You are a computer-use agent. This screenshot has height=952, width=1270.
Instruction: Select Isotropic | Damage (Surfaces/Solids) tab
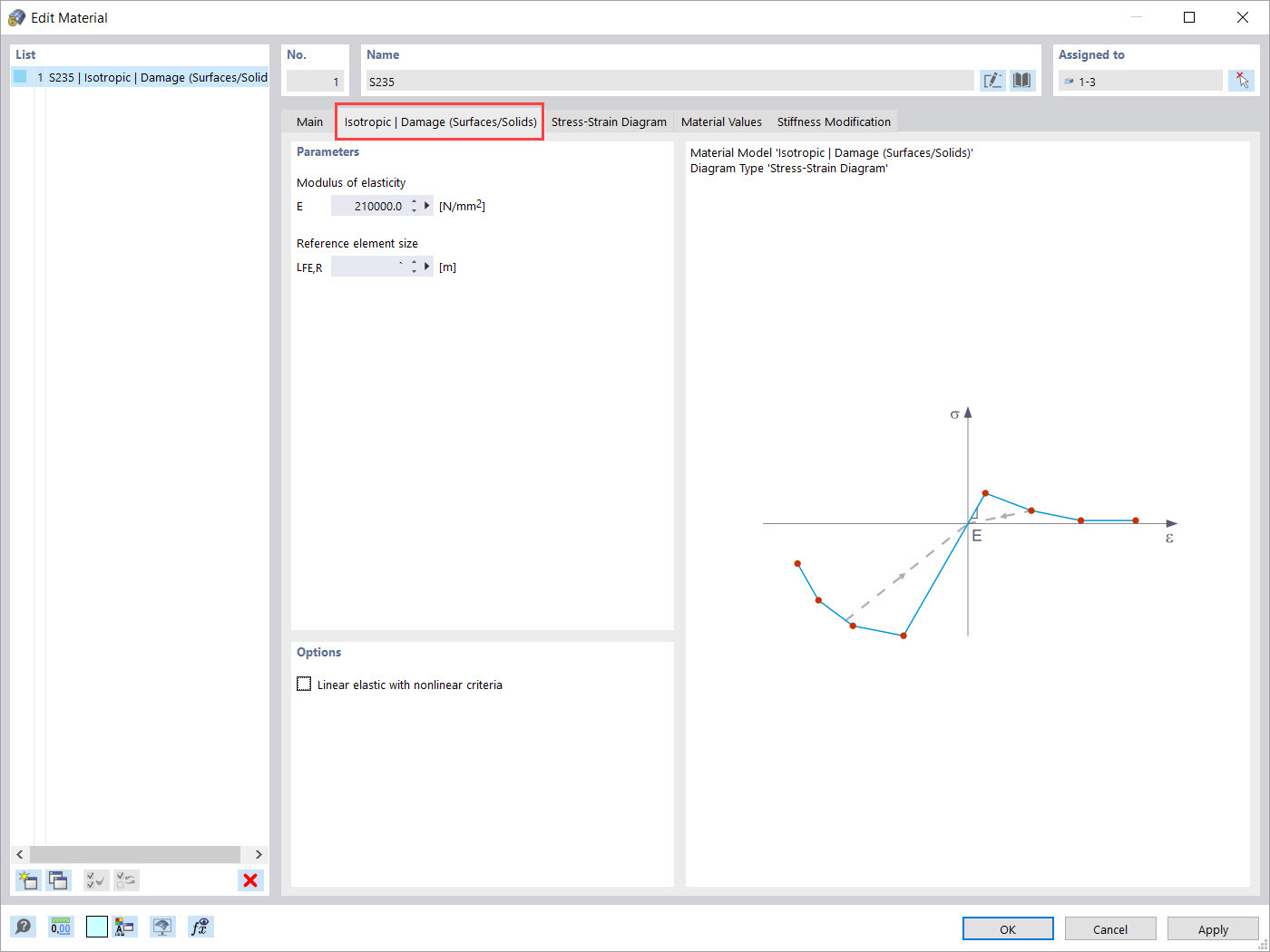click(x=440, y=121)
